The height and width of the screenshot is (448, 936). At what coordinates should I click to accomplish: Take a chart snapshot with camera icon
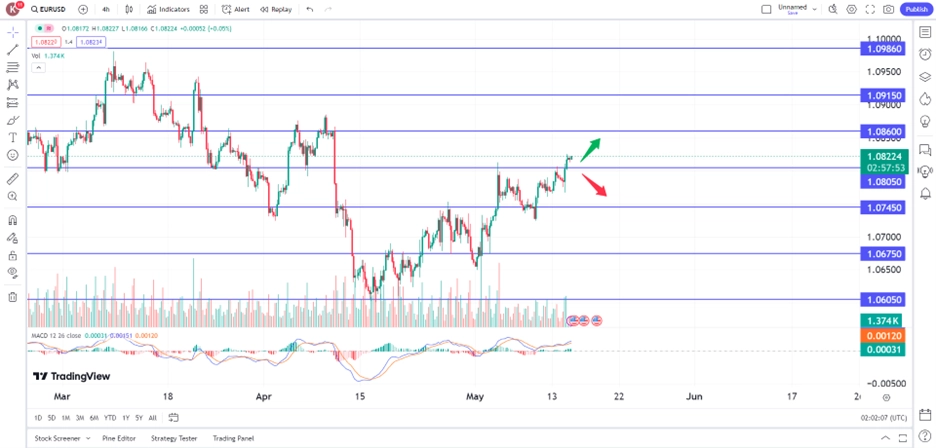tap(889, 10)
